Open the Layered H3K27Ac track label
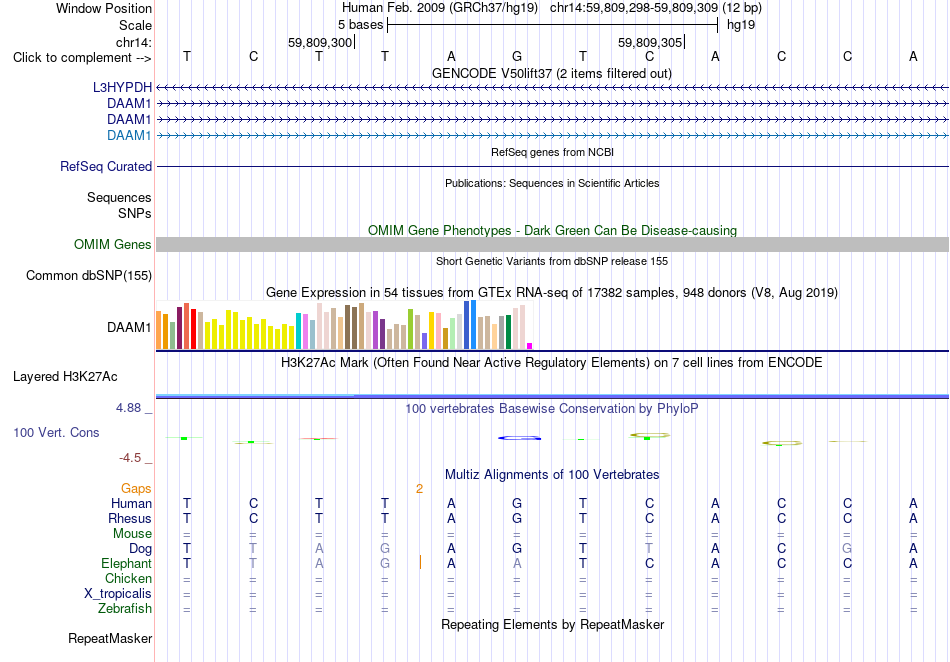Viewport: 950px width, 662px height. click(65, 377)
